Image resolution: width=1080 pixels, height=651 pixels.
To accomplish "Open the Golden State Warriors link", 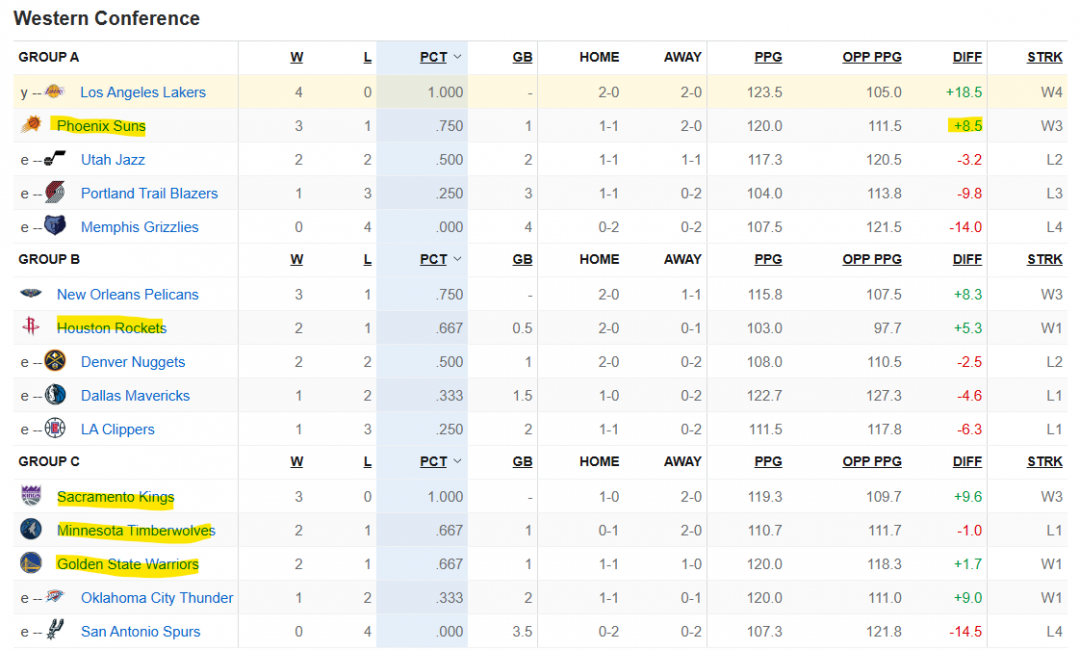I will tap(128, 564).
